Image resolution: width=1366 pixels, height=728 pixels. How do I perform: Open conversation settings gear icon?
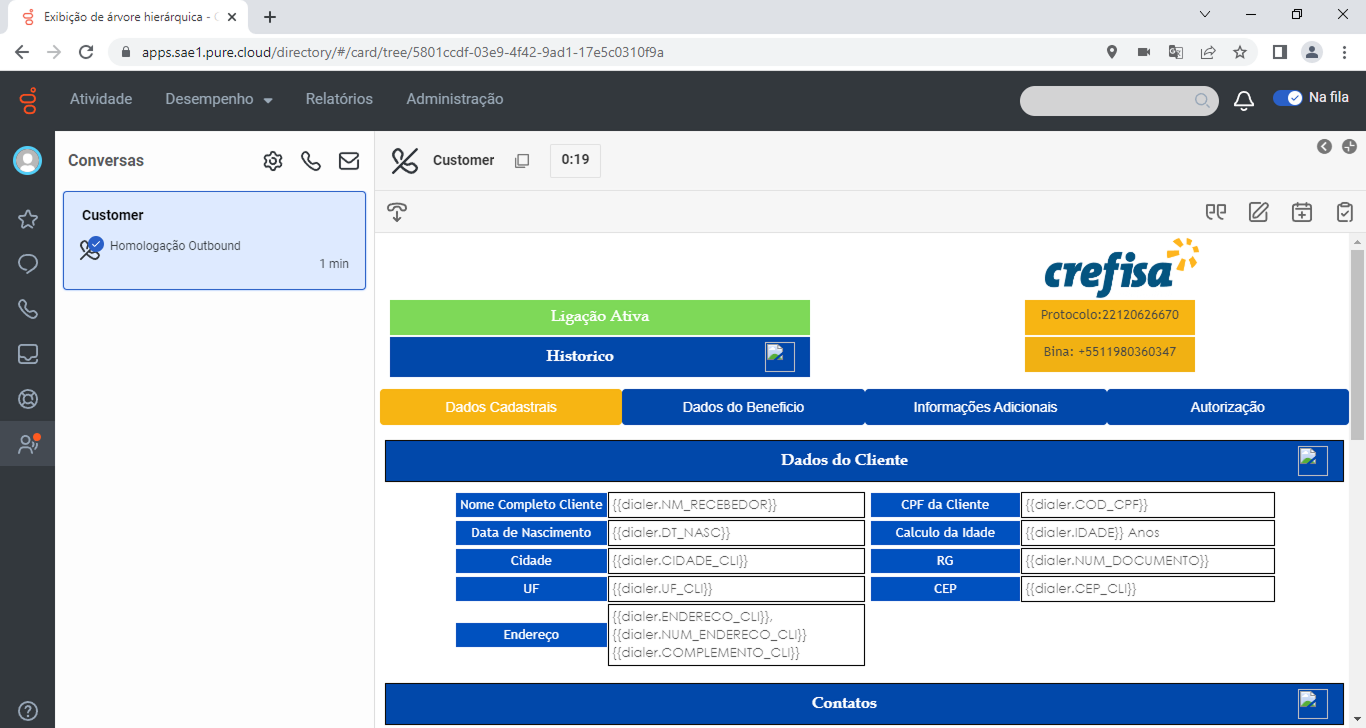coord(273,161)
